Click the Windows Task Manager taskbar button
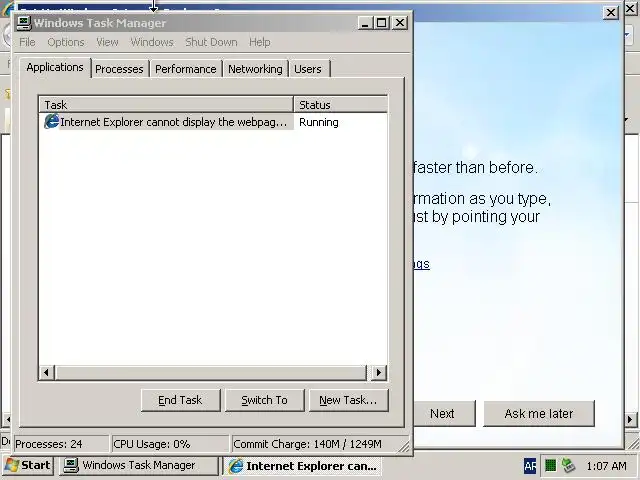 pos(139,465)
